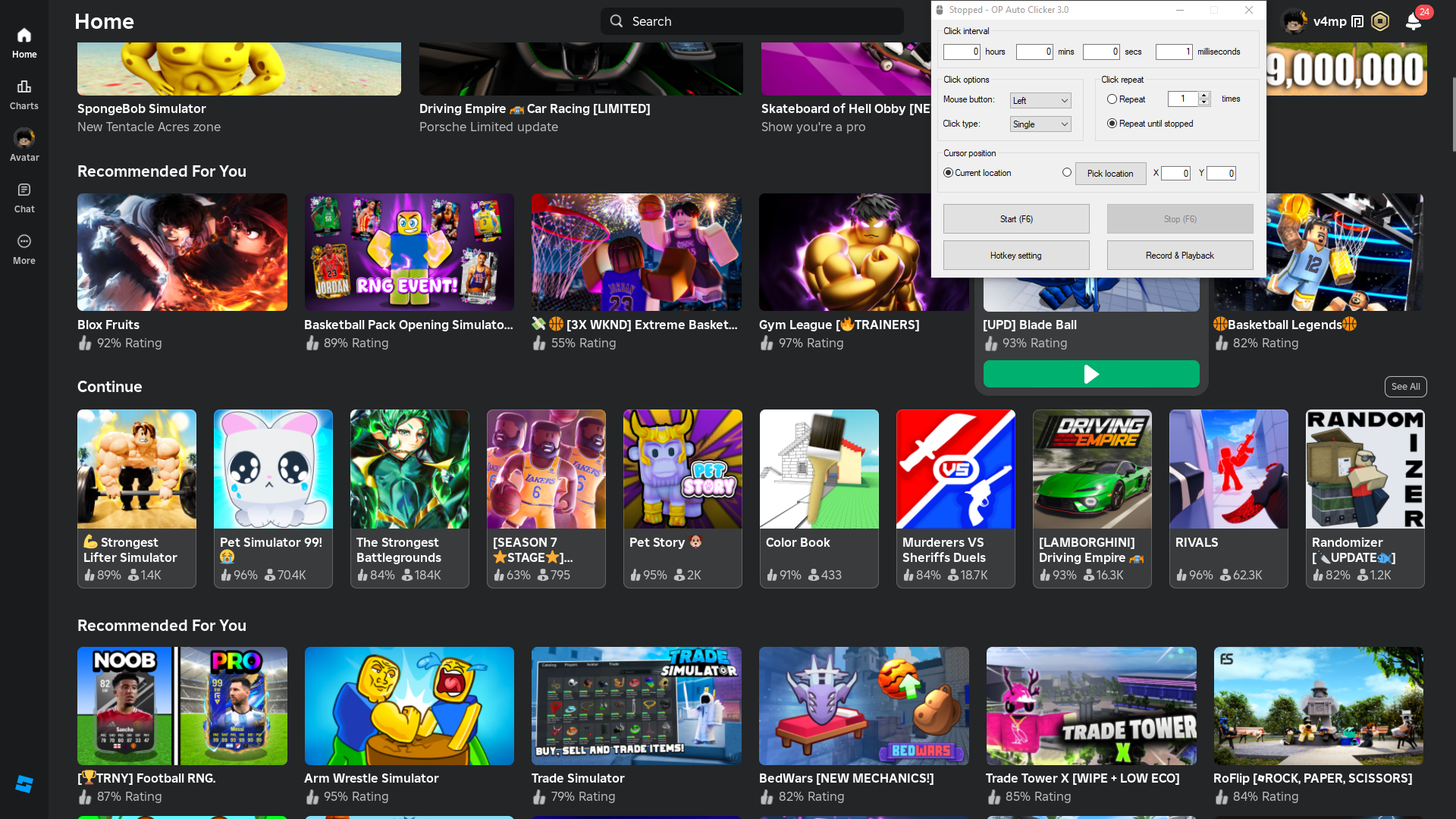Screen dimensions: 1456x819
Task: Click the Extreme Basketball game title
Action: [x=635, y=325]
